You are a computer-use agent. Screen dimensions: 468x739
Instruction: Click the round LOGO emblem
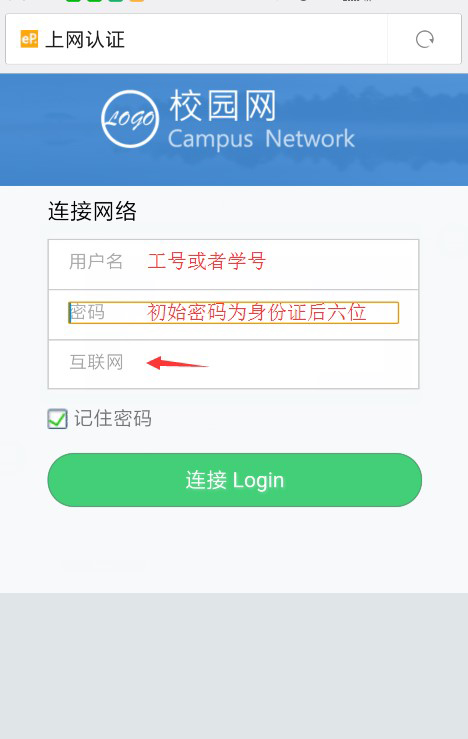tap(130, 119)
